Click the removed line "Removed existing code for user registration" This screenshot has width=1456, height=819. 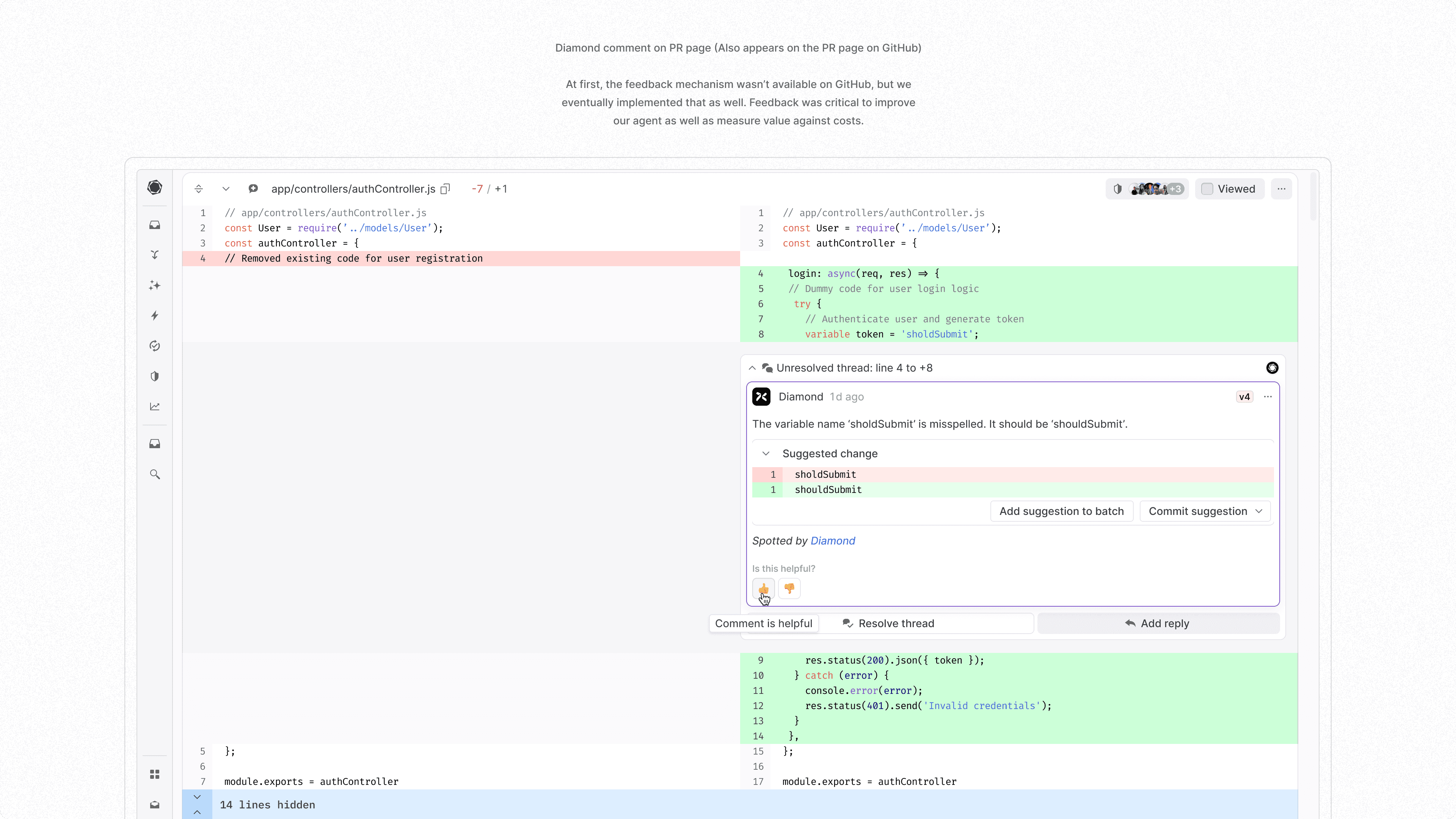click(x=461, y=258)
